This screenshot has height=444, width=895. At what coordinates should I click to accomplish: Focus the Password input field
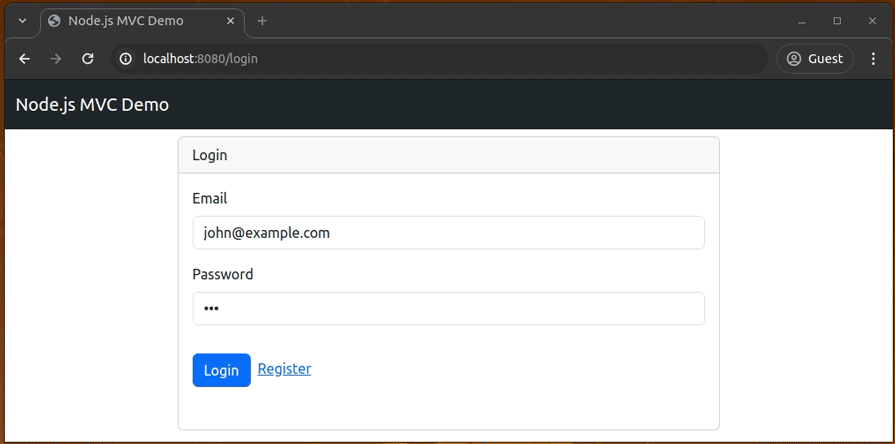(x=448, y=309)
